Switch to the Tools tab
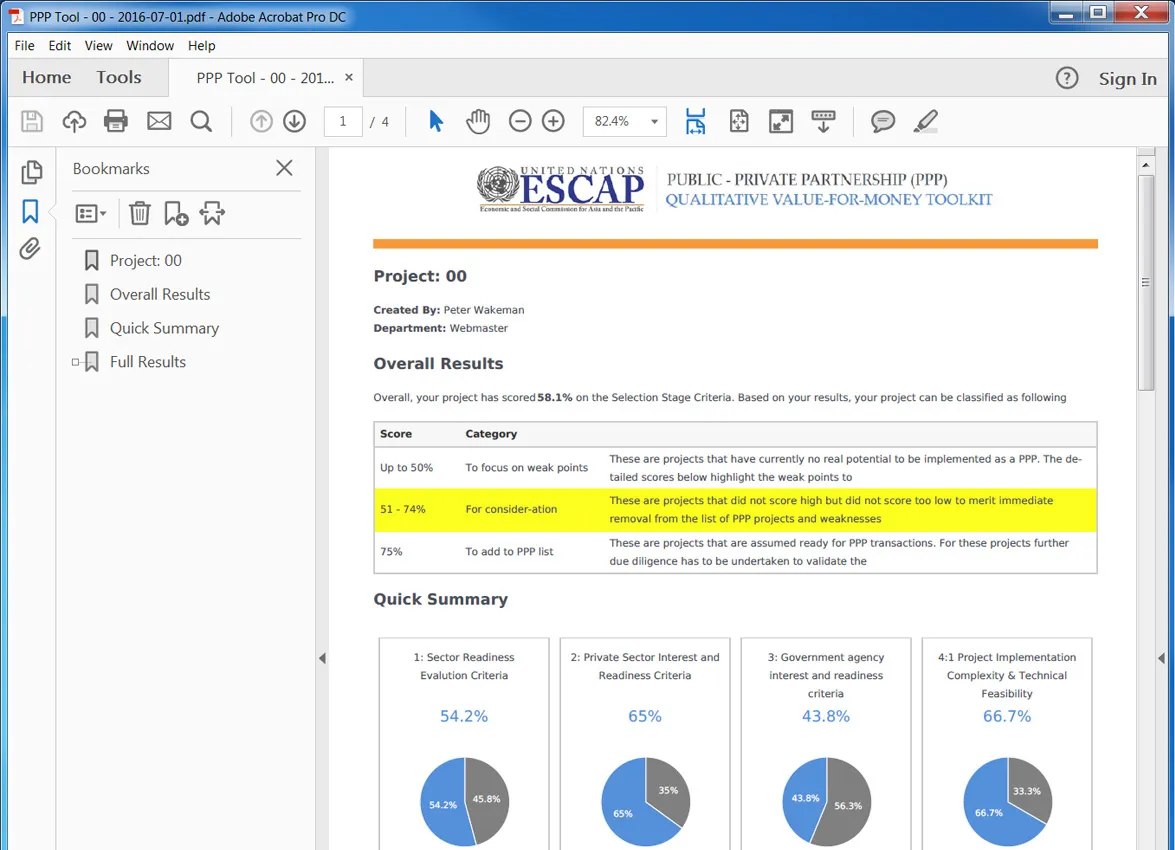The height and width of the screenshot is (850, 1175). (x=118, y=77)
